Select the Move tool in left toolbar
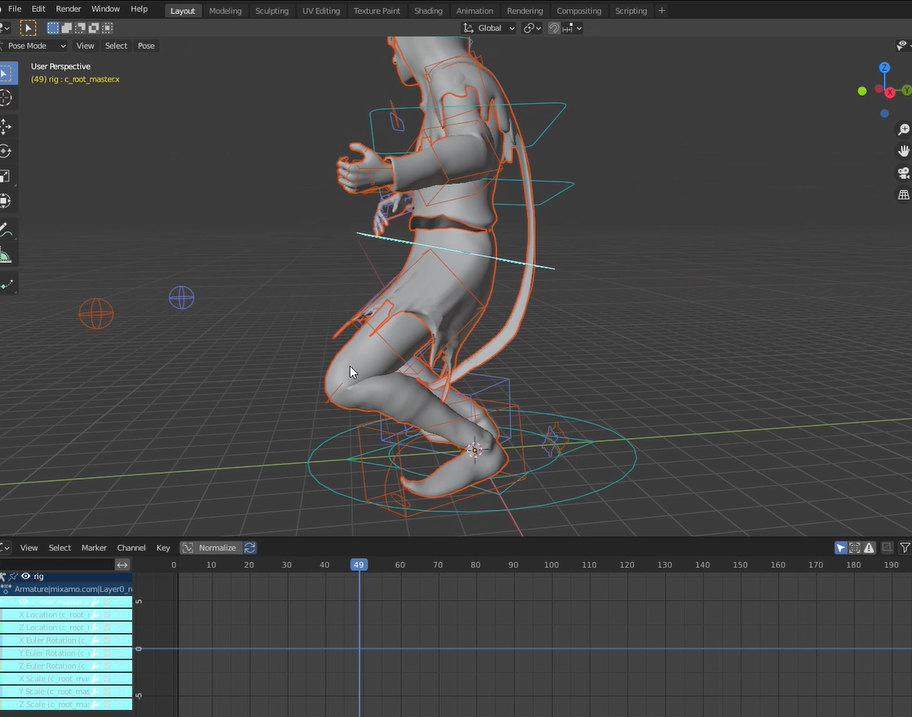 7,127
